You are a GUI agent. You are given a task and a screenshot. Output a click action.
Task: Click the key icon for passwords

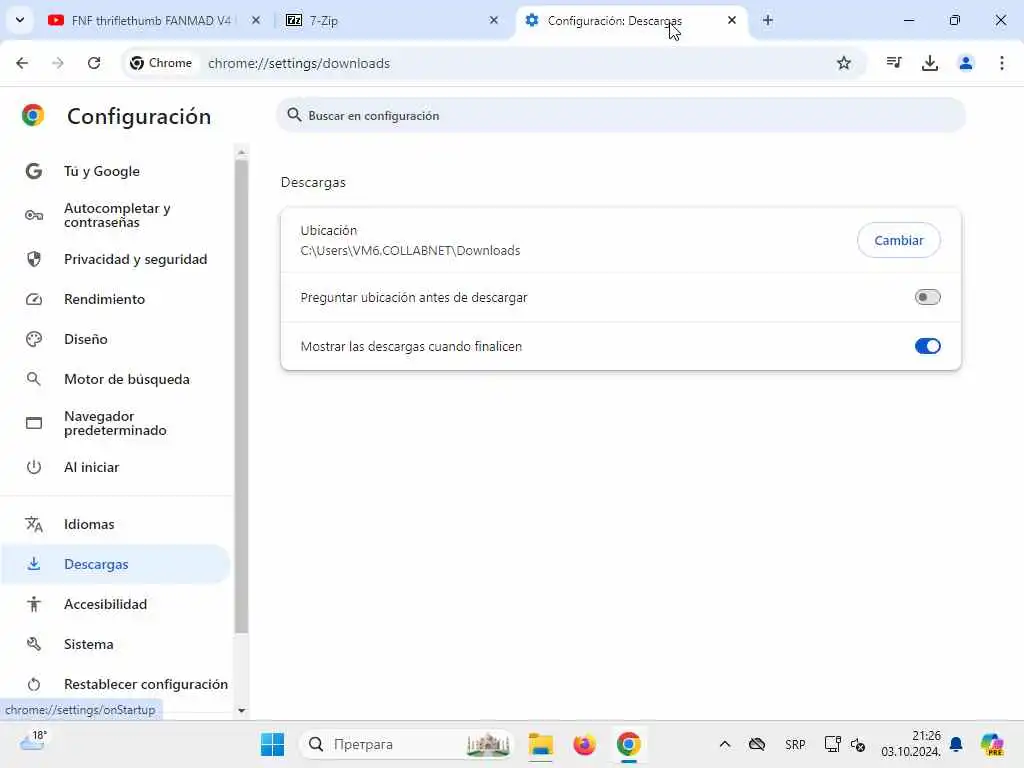34,215
